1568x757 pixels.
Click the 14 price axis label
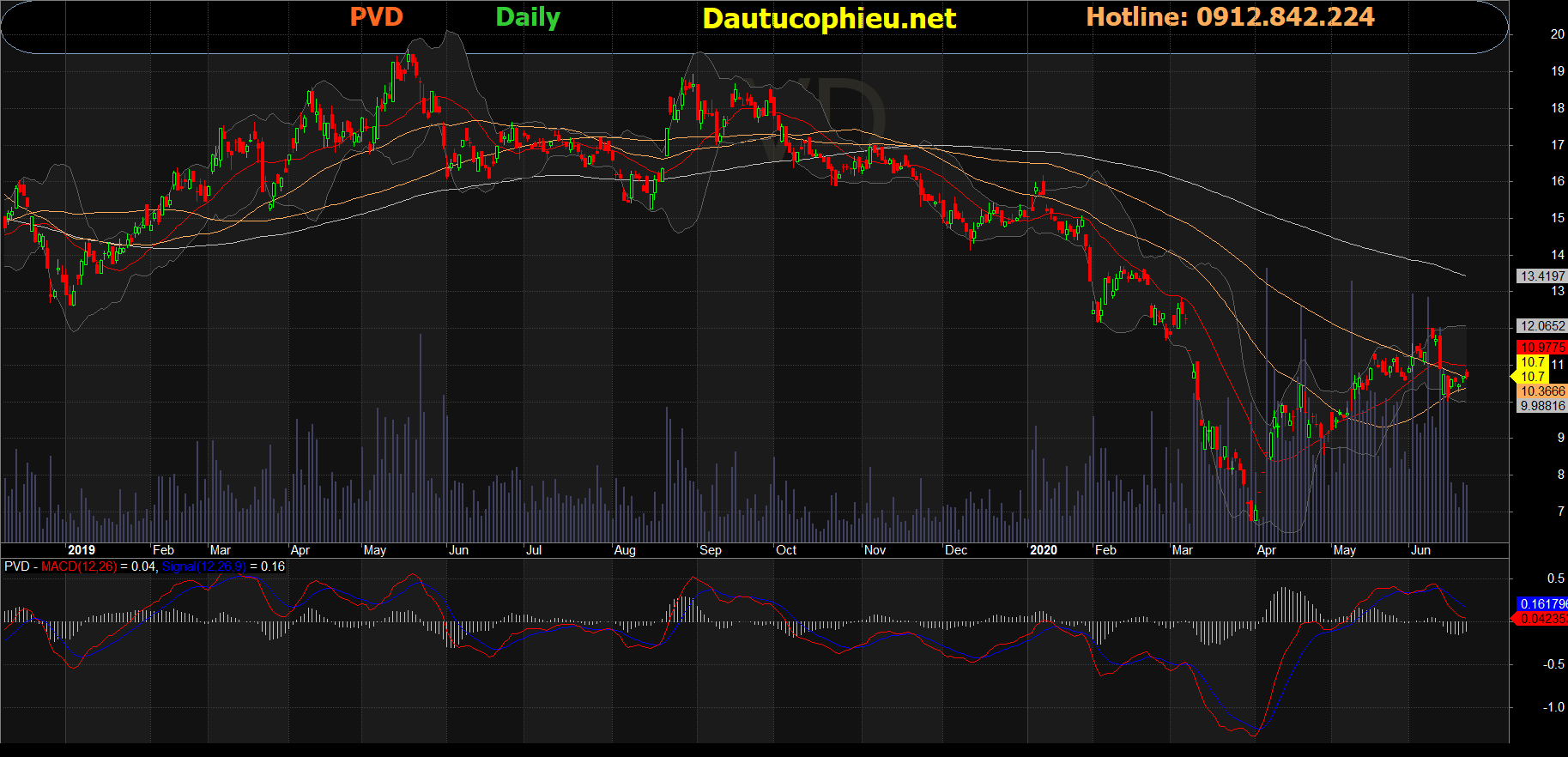point(1557,255)
